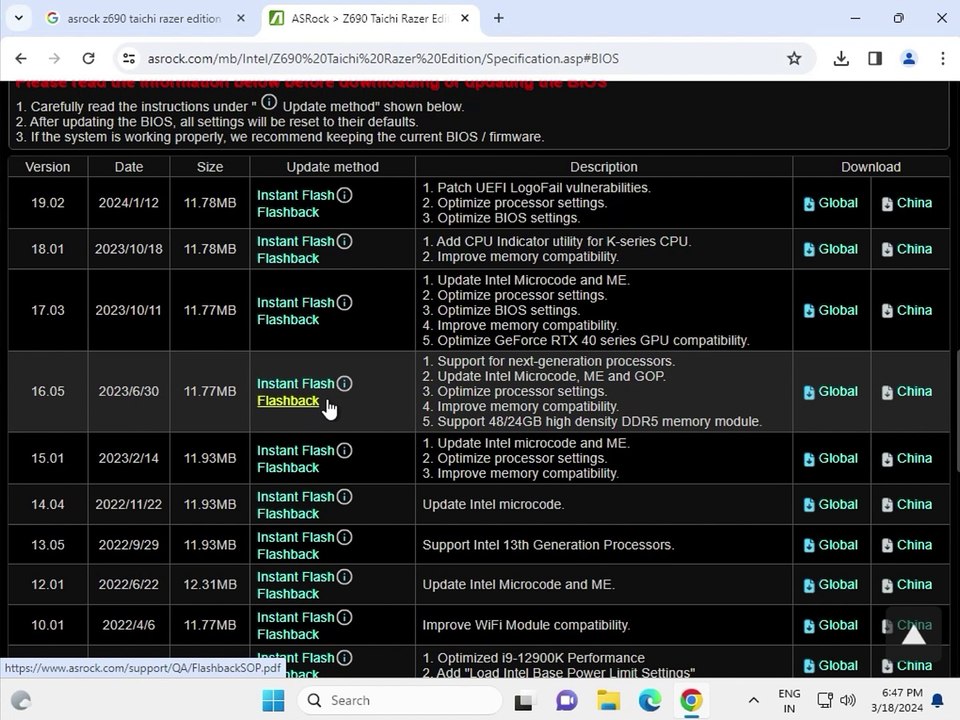Open the info icon beside Instant Flash for version 12.01
The width and height of the screenshot is (960, 720).
coord(345,577)
